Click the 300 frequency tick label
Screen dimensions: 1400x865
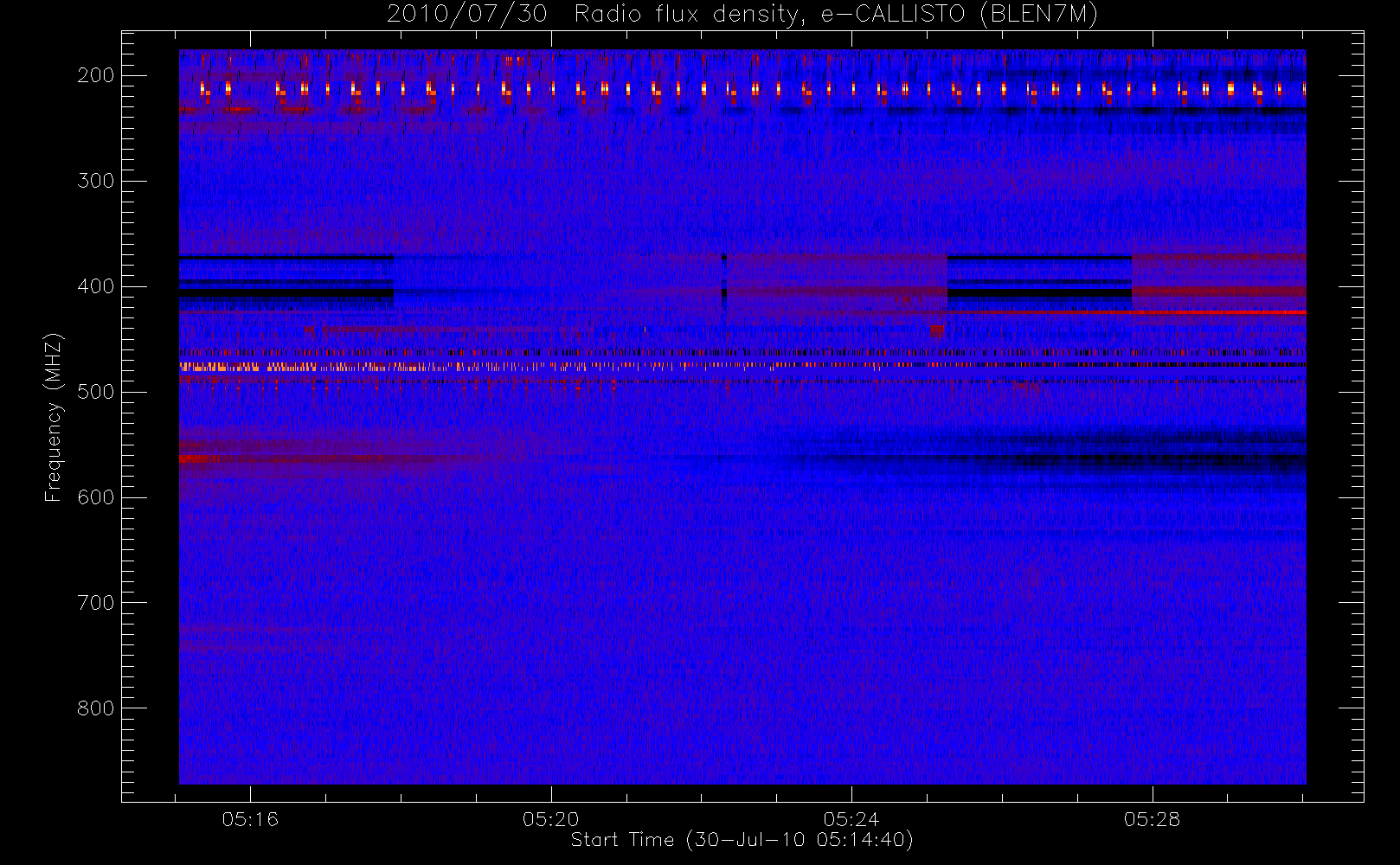pyautogui.click(x=95, y=181)
